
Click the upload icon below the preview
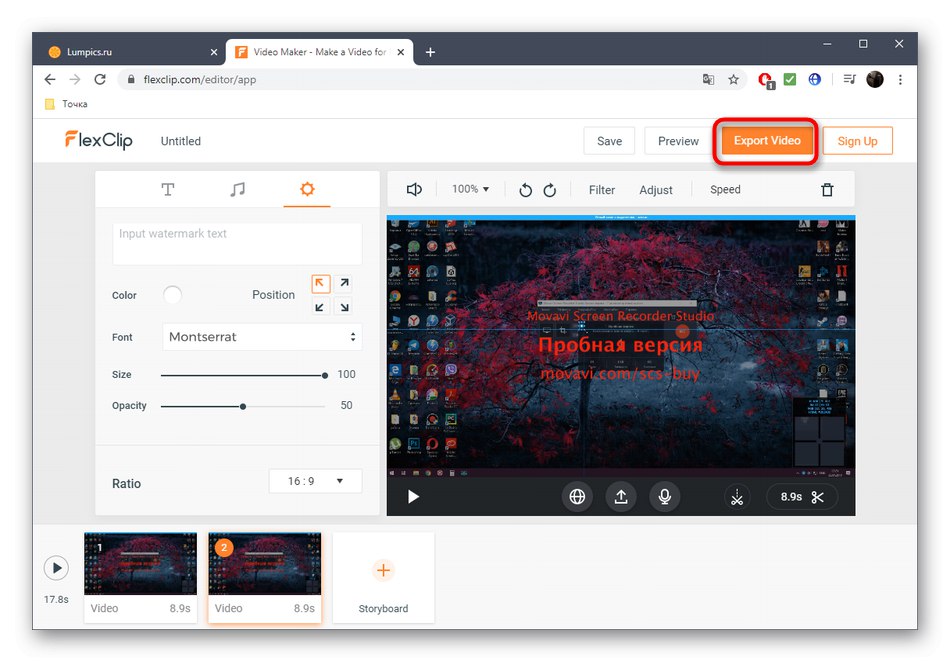point(621,497)
